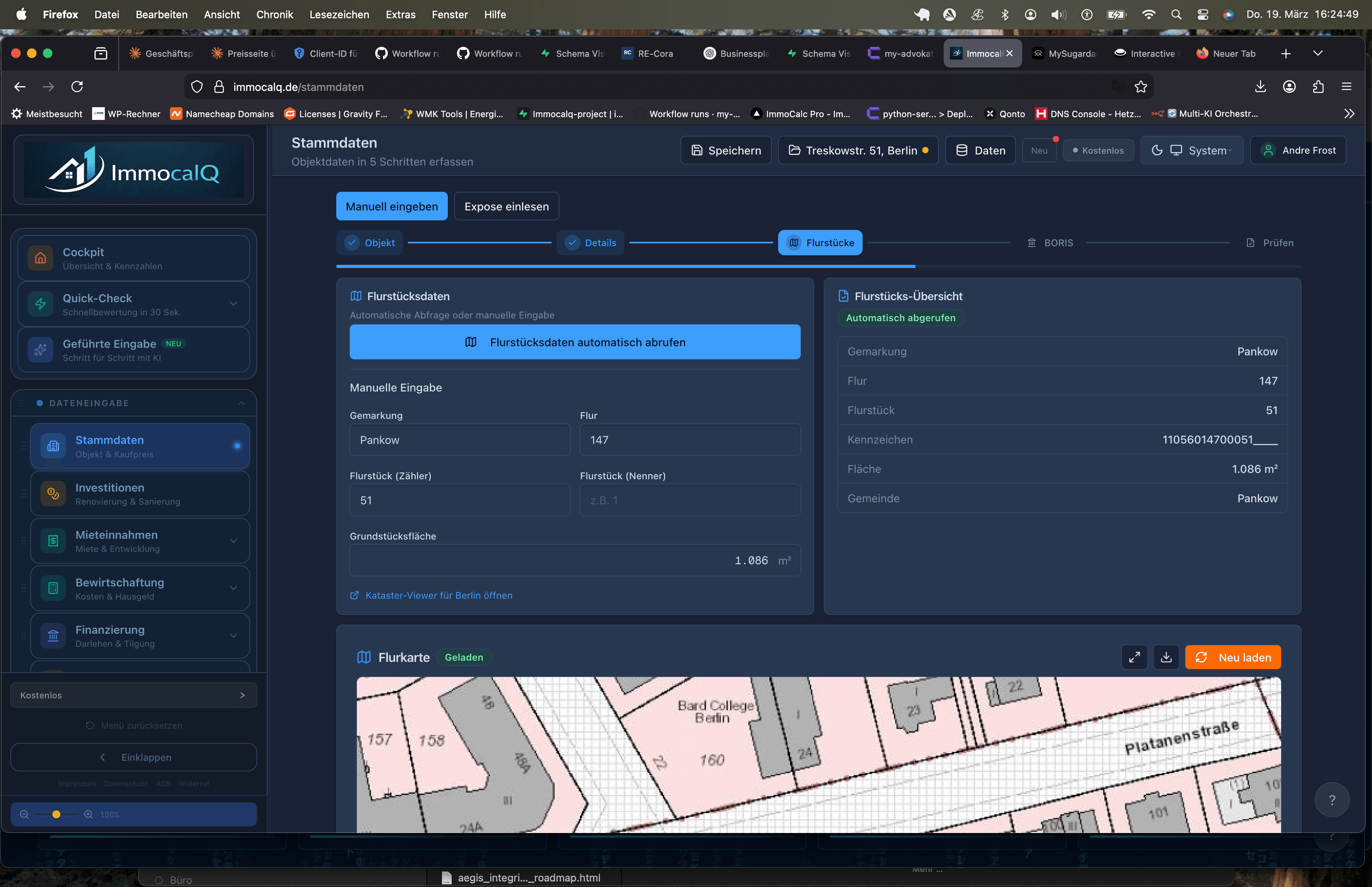Click the Flur input field
Screen dimensions: 1372x887
point(690,440)
